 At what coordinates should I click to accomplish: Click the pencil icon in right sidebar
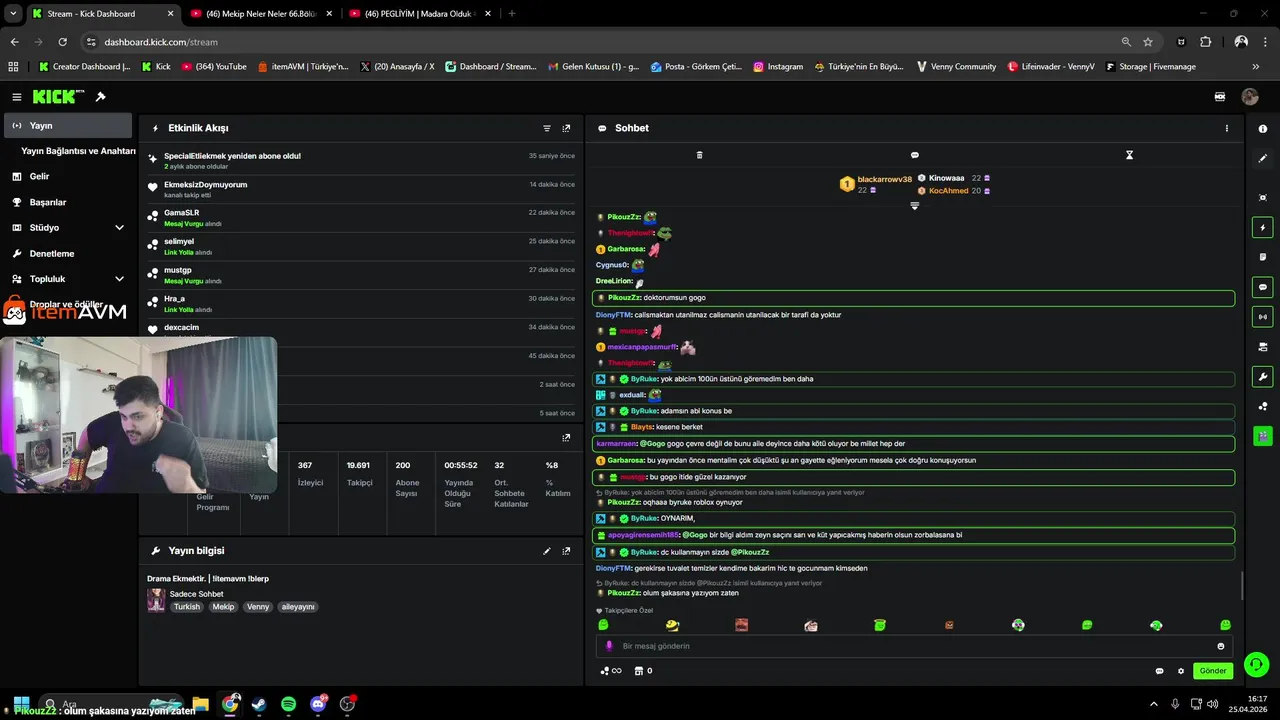pyautogui.click(x=1263, y=158)
